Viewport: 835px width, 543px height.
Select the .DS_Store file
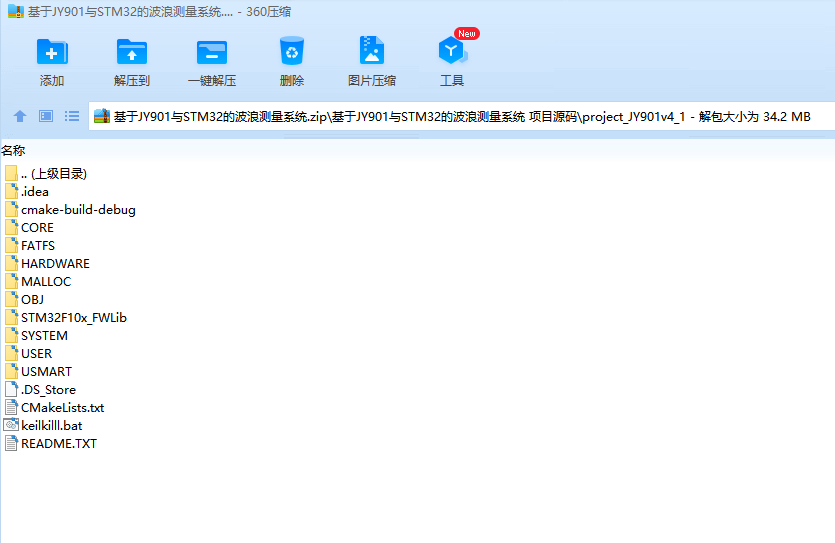coord(40,390)
